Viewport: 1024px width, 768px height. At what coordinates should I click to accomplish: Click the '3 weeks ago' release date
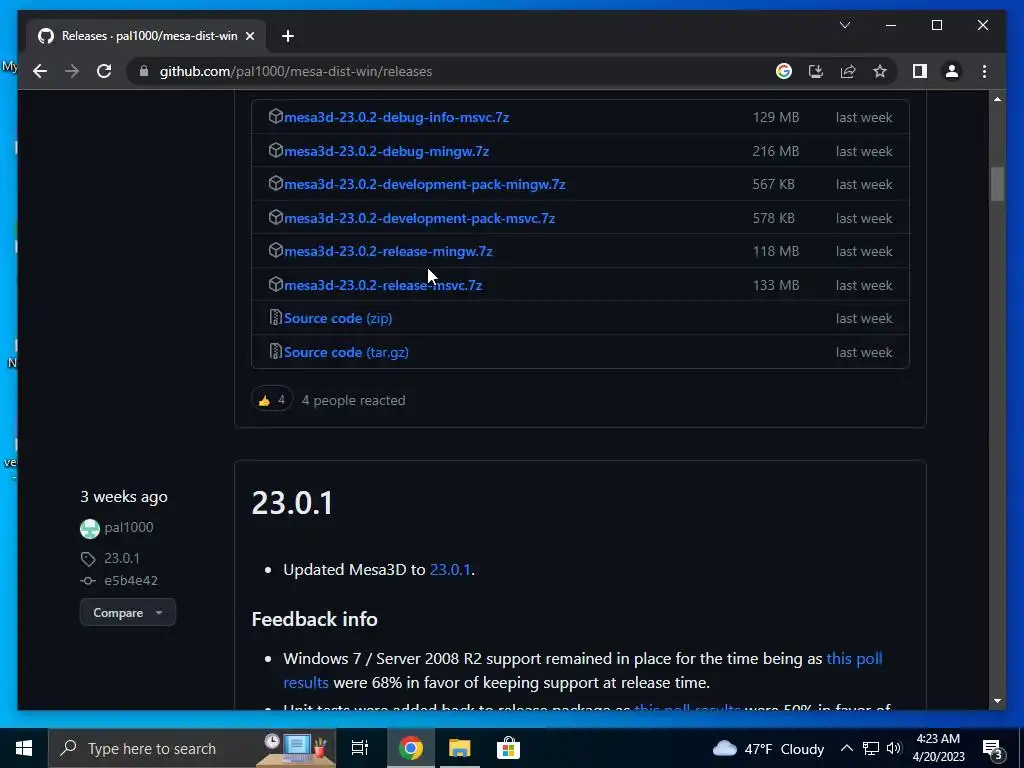point(123,497)
